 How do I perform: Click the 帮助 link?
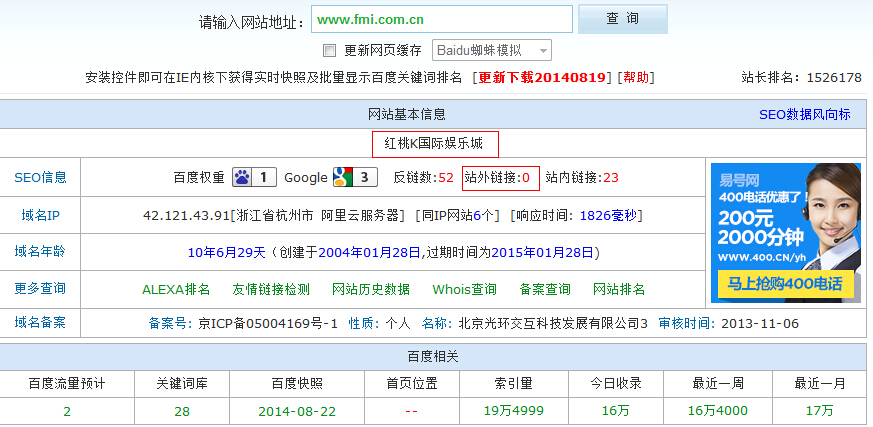coord(636,77)
